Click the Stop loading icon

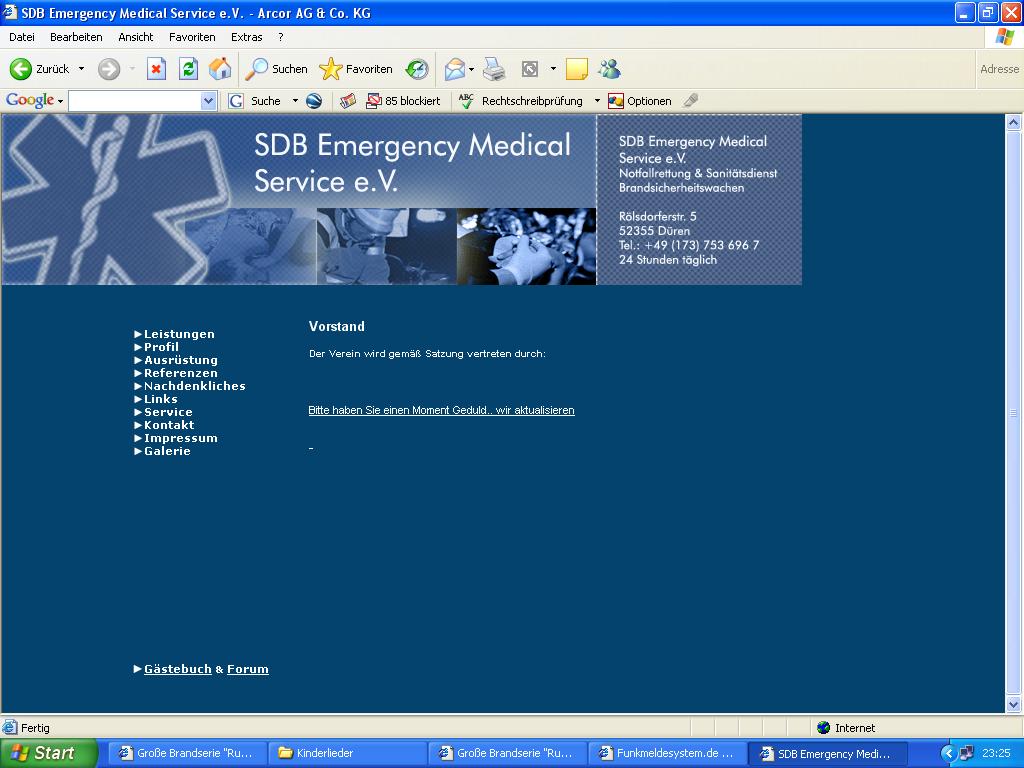click(156, 69)
